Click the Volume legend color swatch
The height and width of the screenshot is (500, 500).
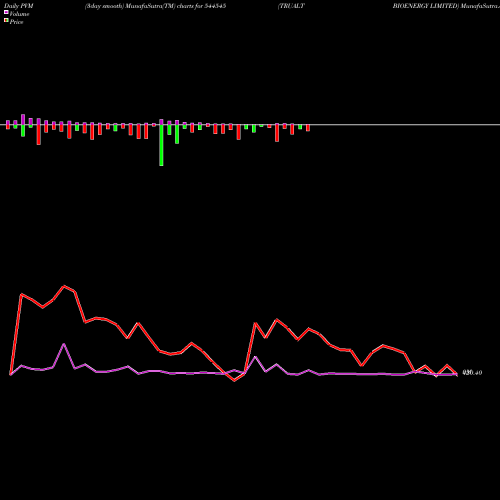pyautogui.click(x=6, y=12)
